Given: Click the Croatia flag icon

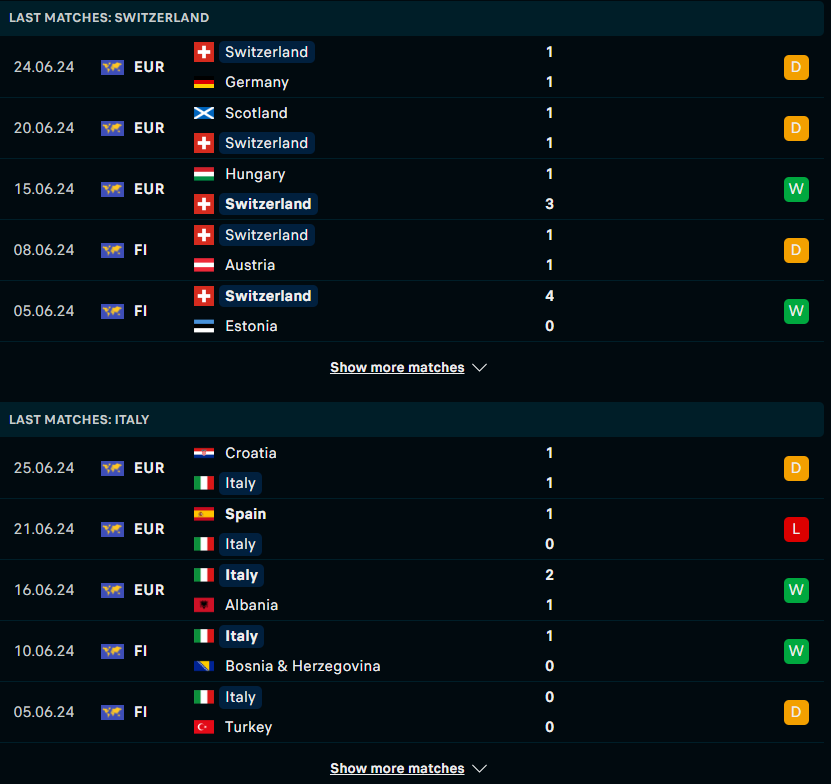Looking at the screenshot, I should [x=204, y=453].
